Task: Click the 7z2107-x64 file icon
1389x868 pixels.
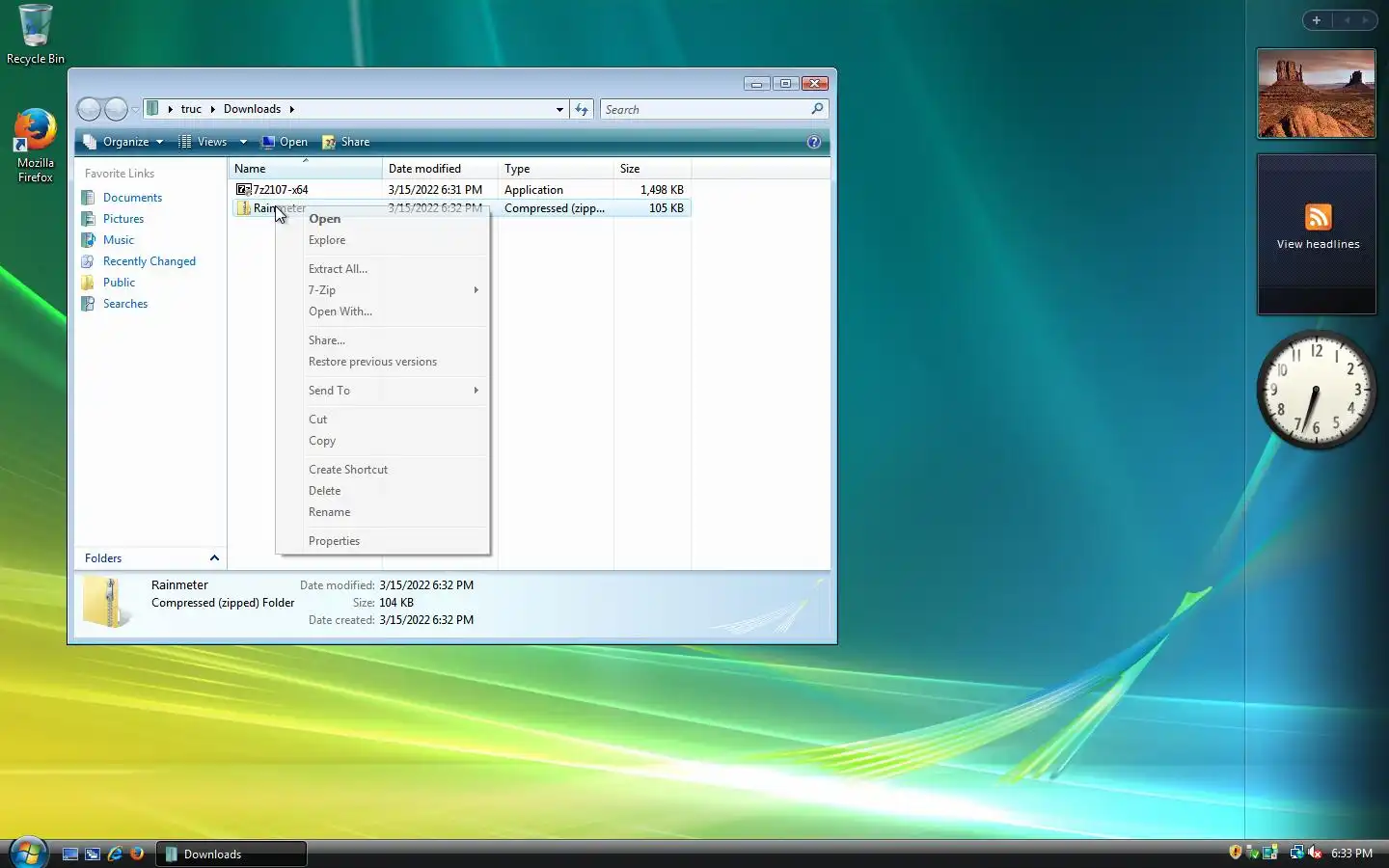Action: click(x=244, y=190)
